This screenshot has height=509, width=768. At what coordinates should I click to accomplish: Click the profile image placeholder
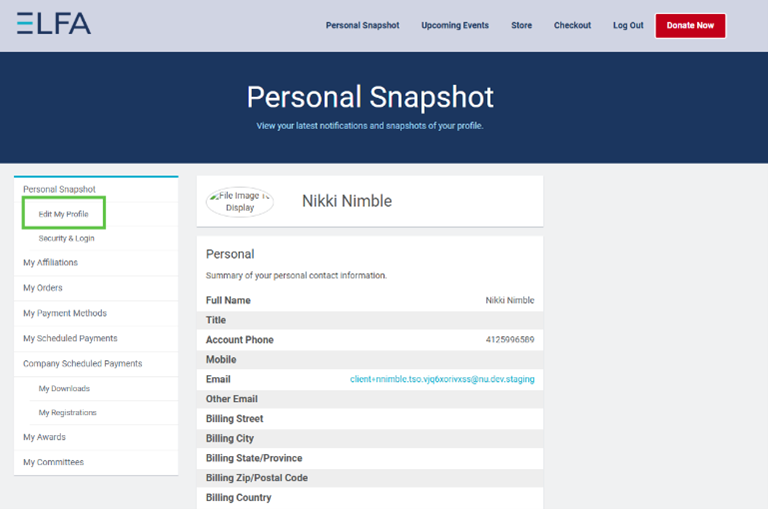[239, 201]
